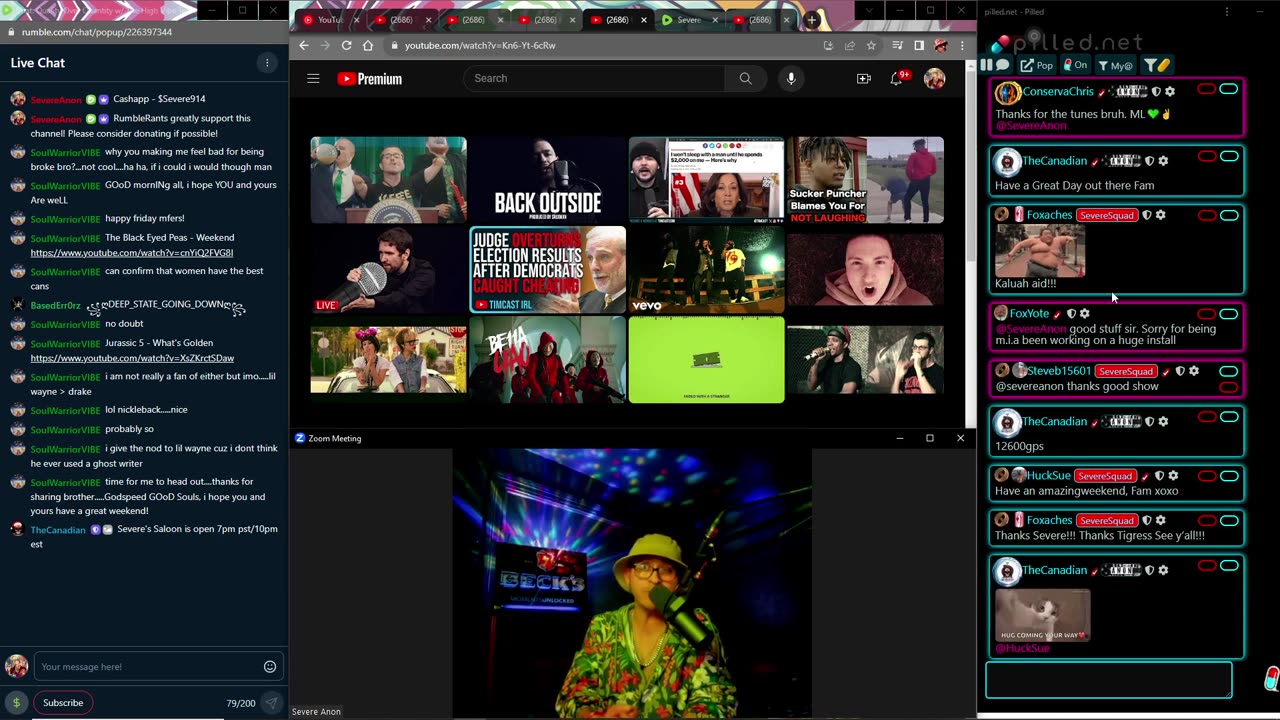Screen dimensions: 1280x720
Task: Click the Chrome address bar URL
Action: pyautogui.click(x=480, y=45)
